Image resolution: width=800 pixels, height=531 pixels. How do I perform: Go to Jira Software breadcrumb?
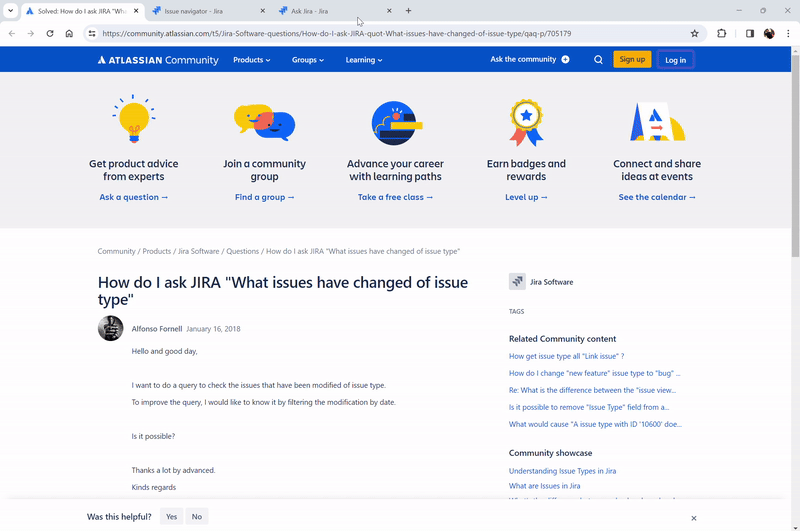coord(198,251)
